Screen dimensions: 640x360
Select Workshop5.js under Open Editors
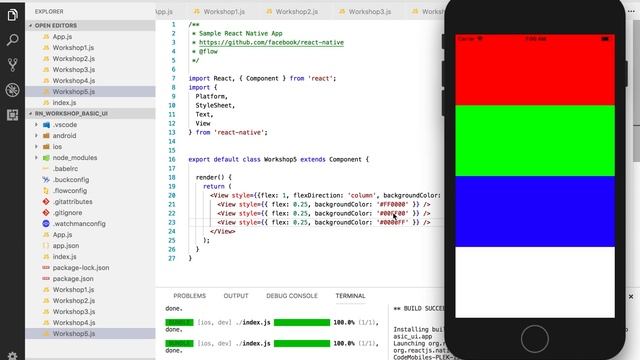(90, 92)
